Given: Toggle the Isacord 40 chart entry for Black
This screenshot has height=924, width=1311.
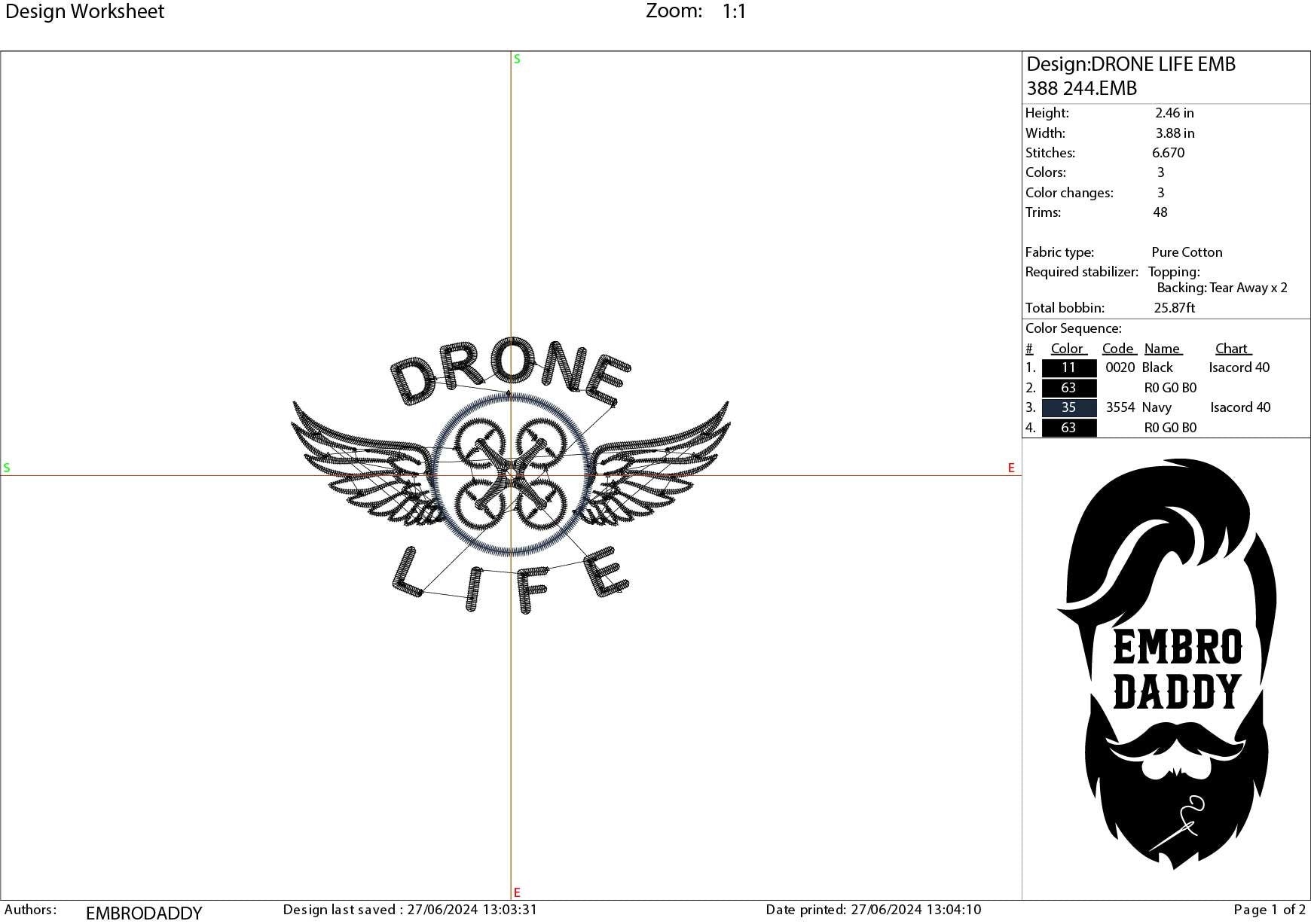Looking at the screenshot, I should point(1239,367).
